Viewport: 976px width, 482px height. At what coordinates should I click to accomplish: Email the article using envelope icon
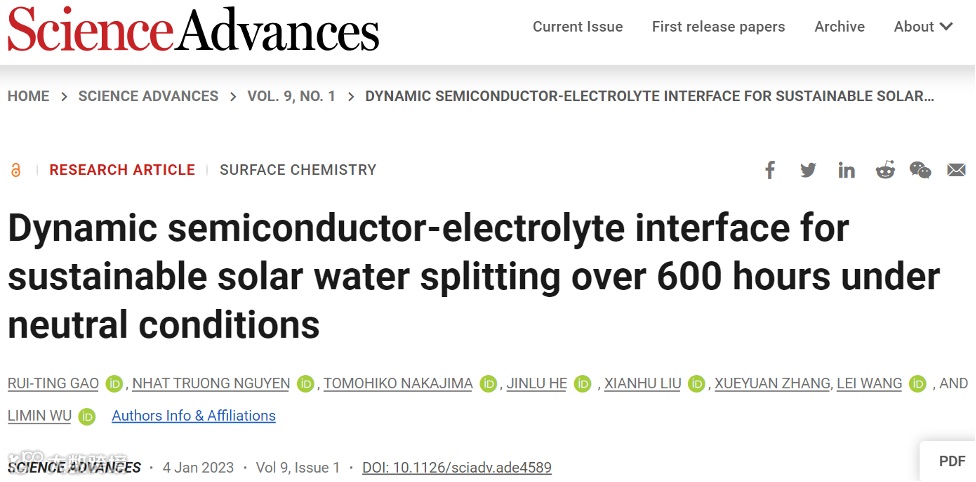(956, 170)
